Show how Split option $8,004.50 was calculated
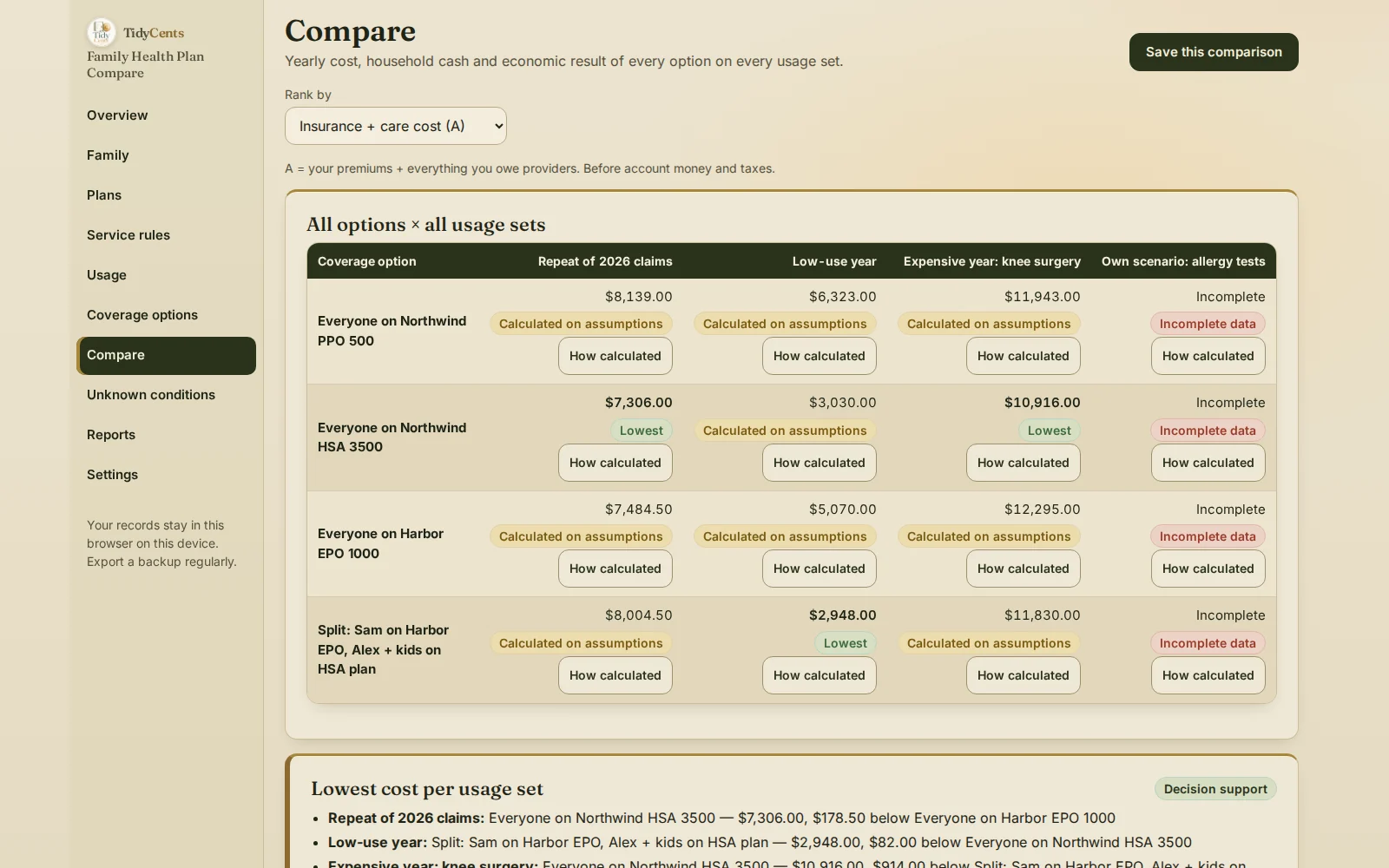The image size is (1389, 868). click(616, 675)
